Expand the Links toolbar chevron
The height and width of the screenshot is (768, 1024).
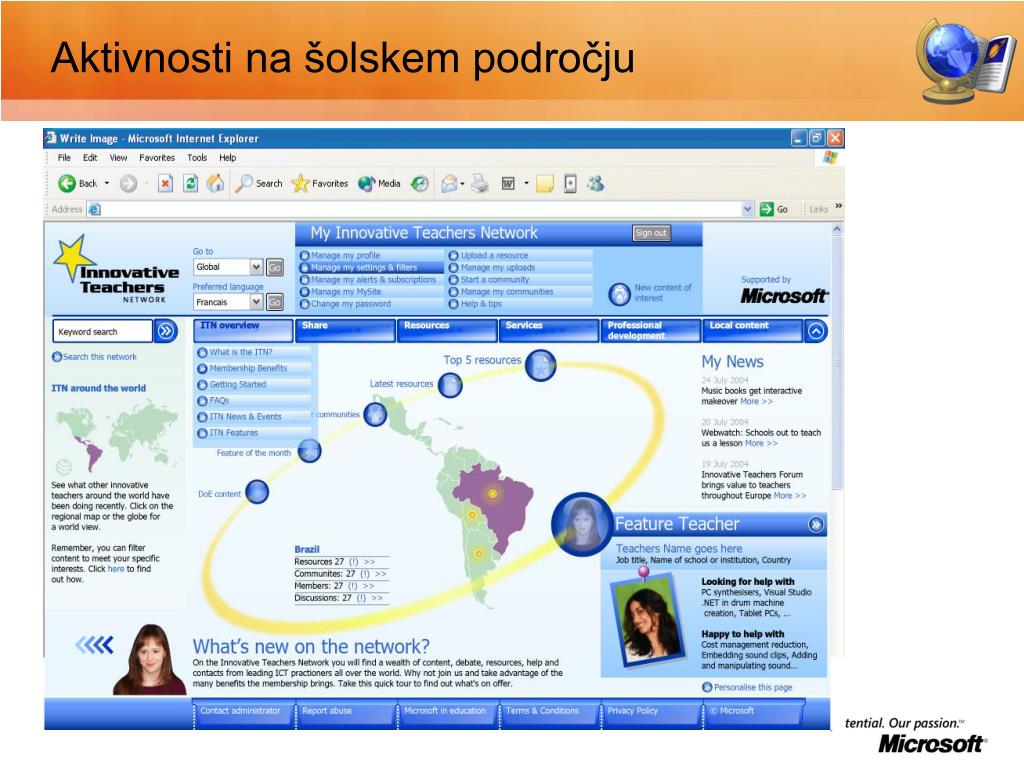coord(839,206)
